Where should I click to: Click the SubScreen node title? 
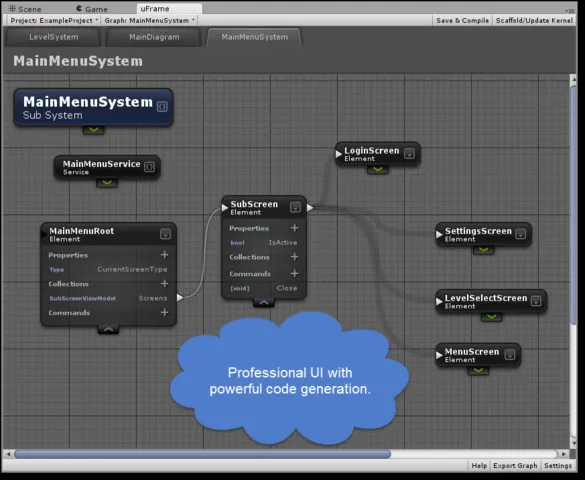254,204
